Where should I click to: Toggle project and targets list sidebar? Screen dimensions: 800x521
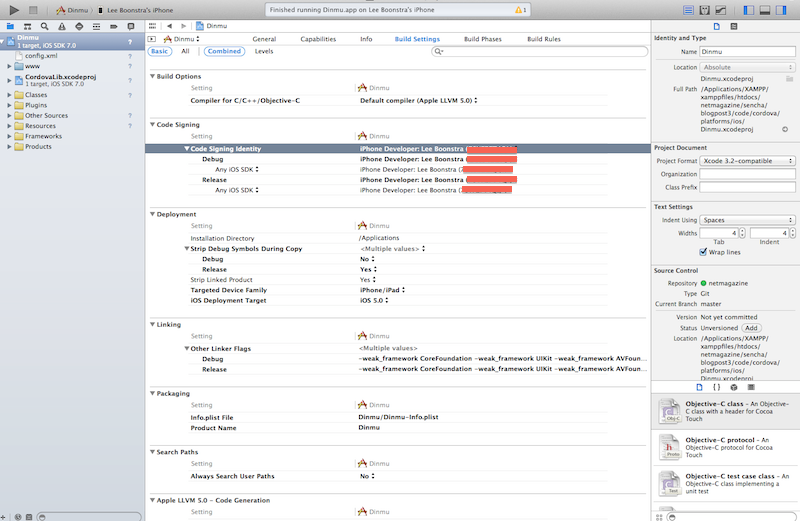[152, 39]
